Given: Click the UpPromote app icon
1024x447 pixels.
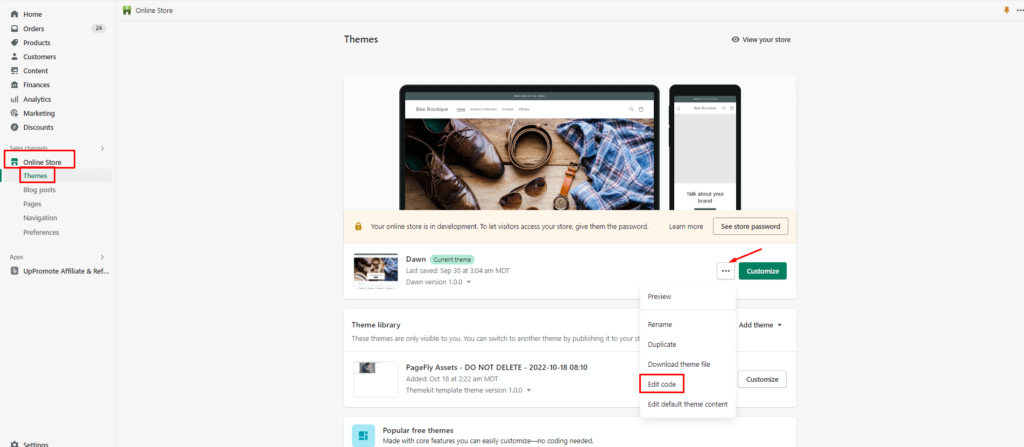Looking at the screenshot, I should pyautogui.click(x=14, y=271).
